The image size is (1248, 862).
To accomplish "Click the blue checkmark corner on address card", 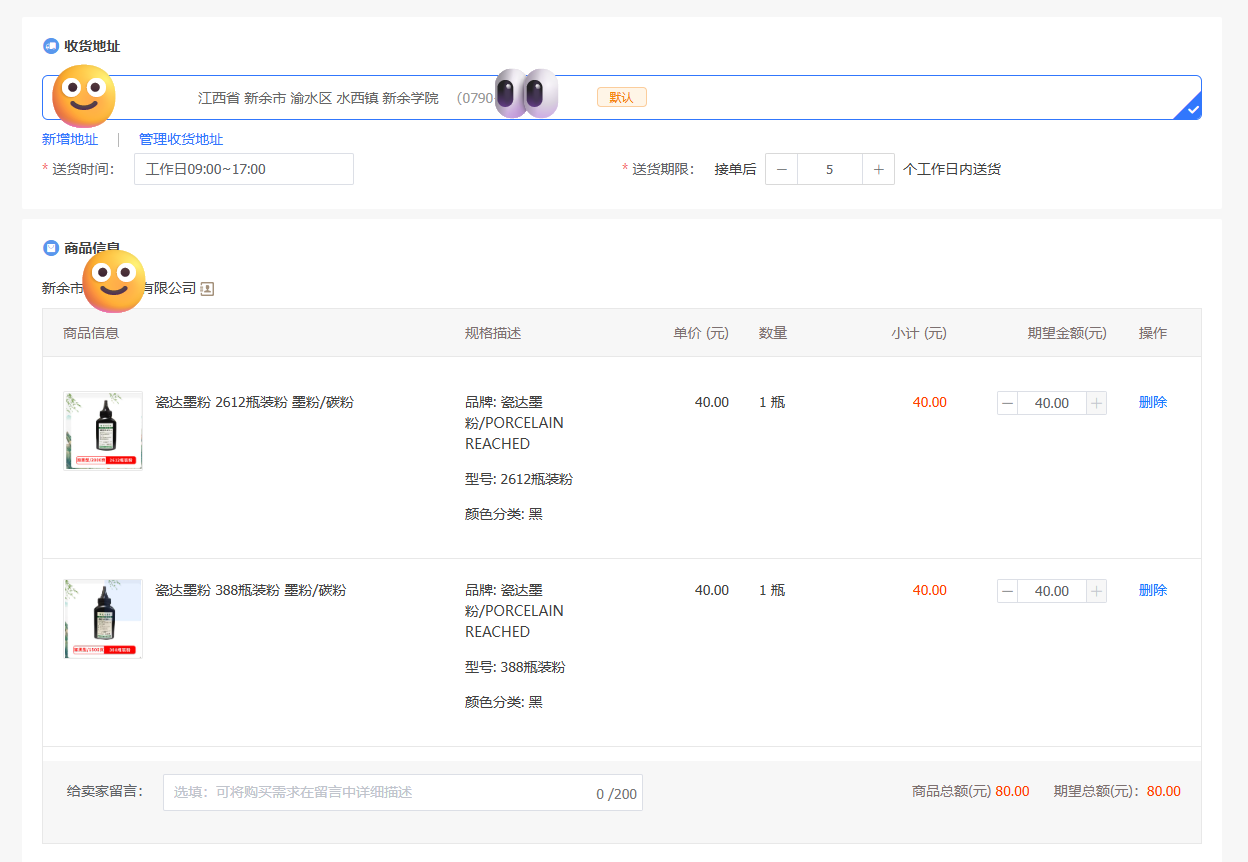I will pos(1190,108).
